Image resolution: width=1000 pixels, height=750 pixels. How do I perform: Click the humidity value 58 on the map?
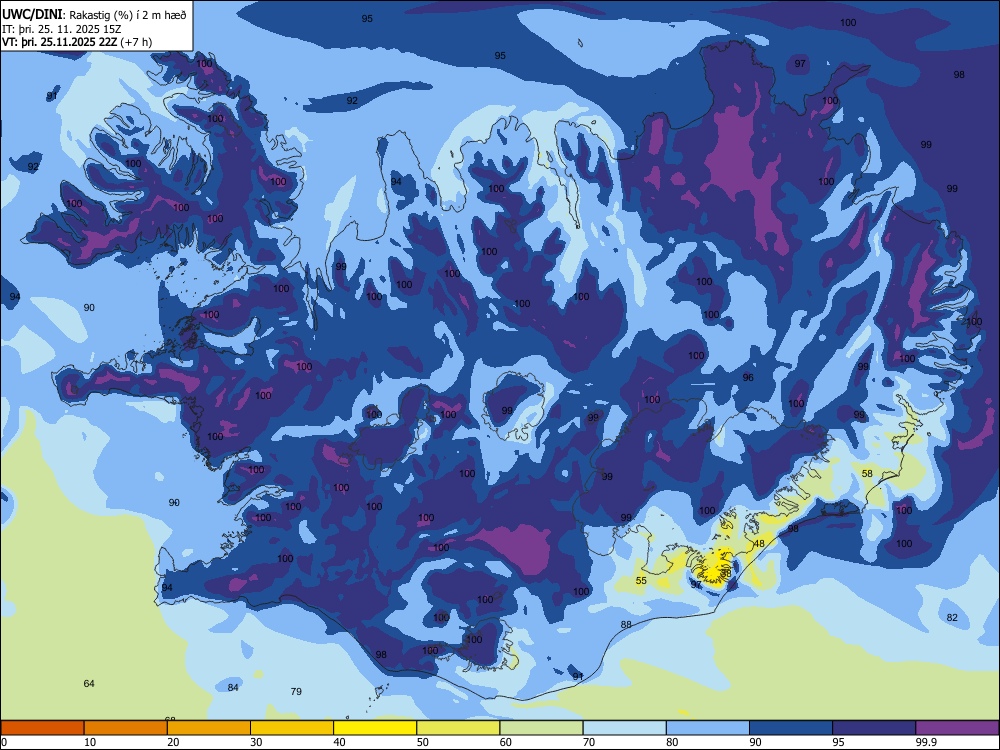(x=867, y=474)
